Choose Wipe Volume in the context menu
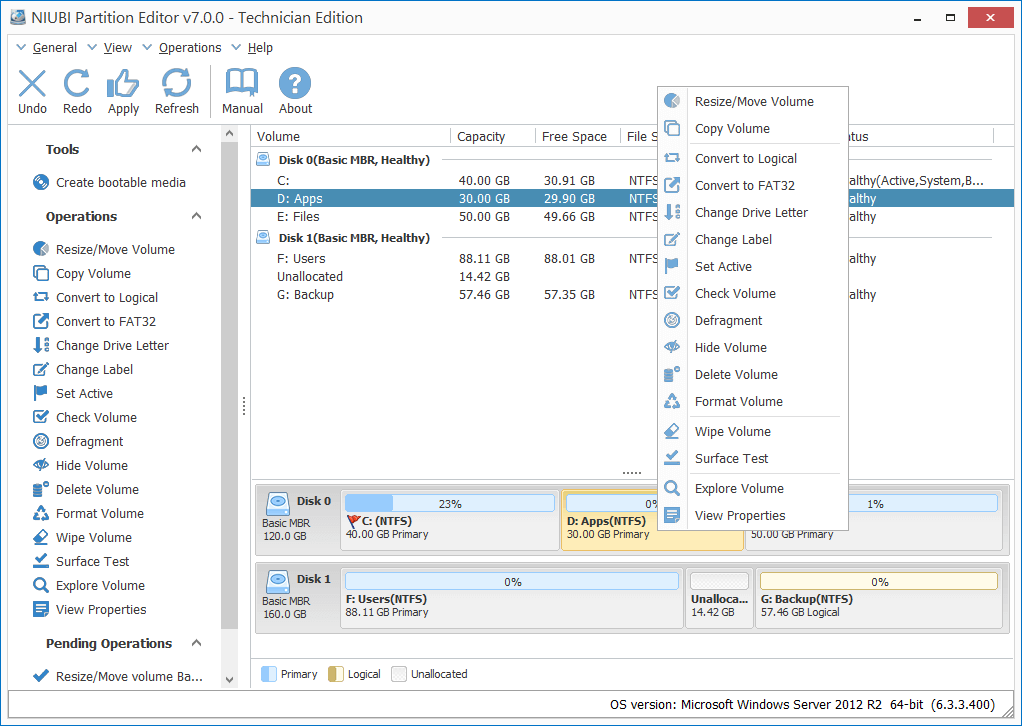Screen dimensions: 1022x726 (753, 431)
